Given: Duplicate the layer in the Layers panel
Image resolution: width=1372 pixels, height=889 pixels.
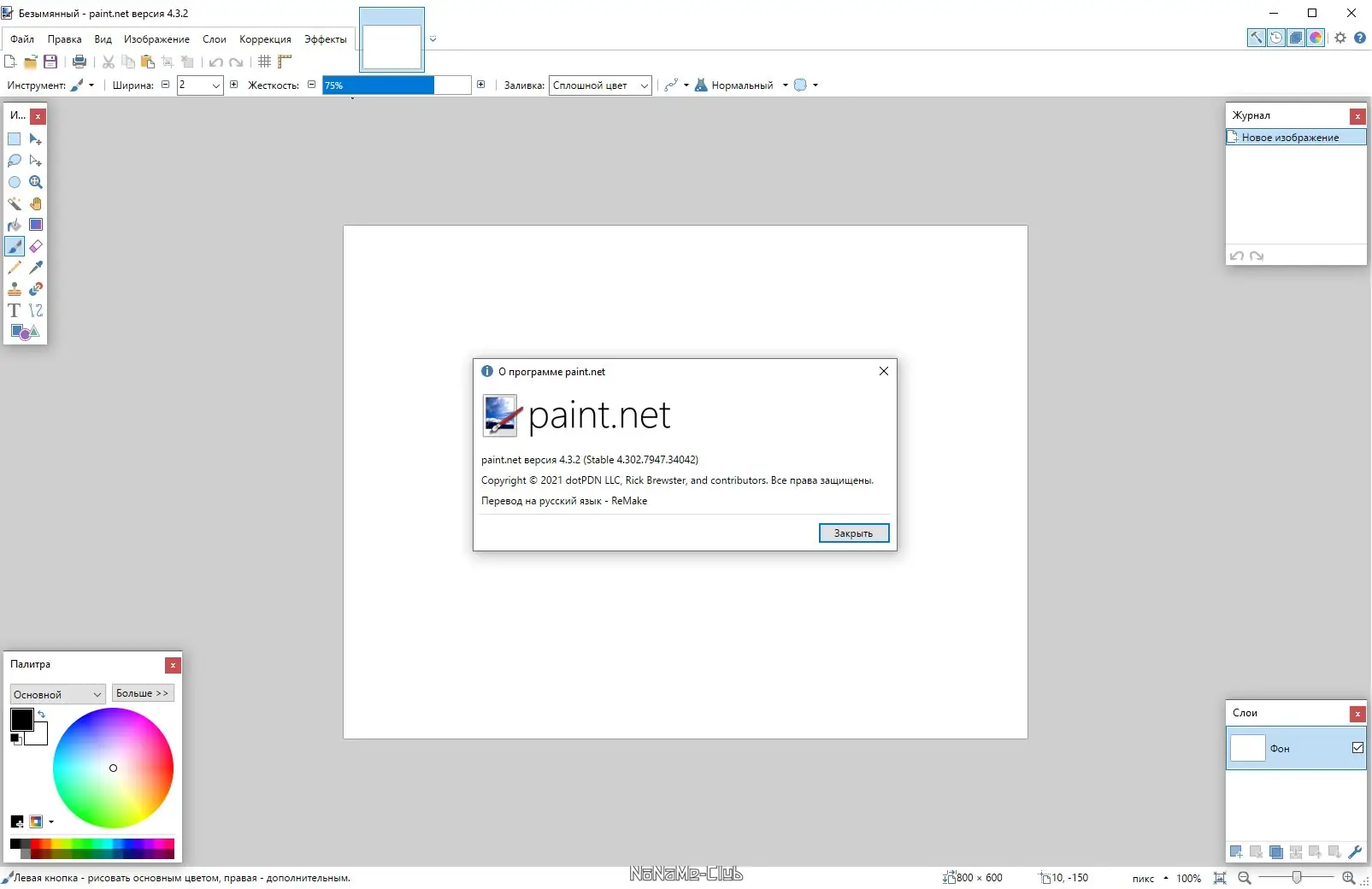Looking at the screenshot, I should [1276, 851].
